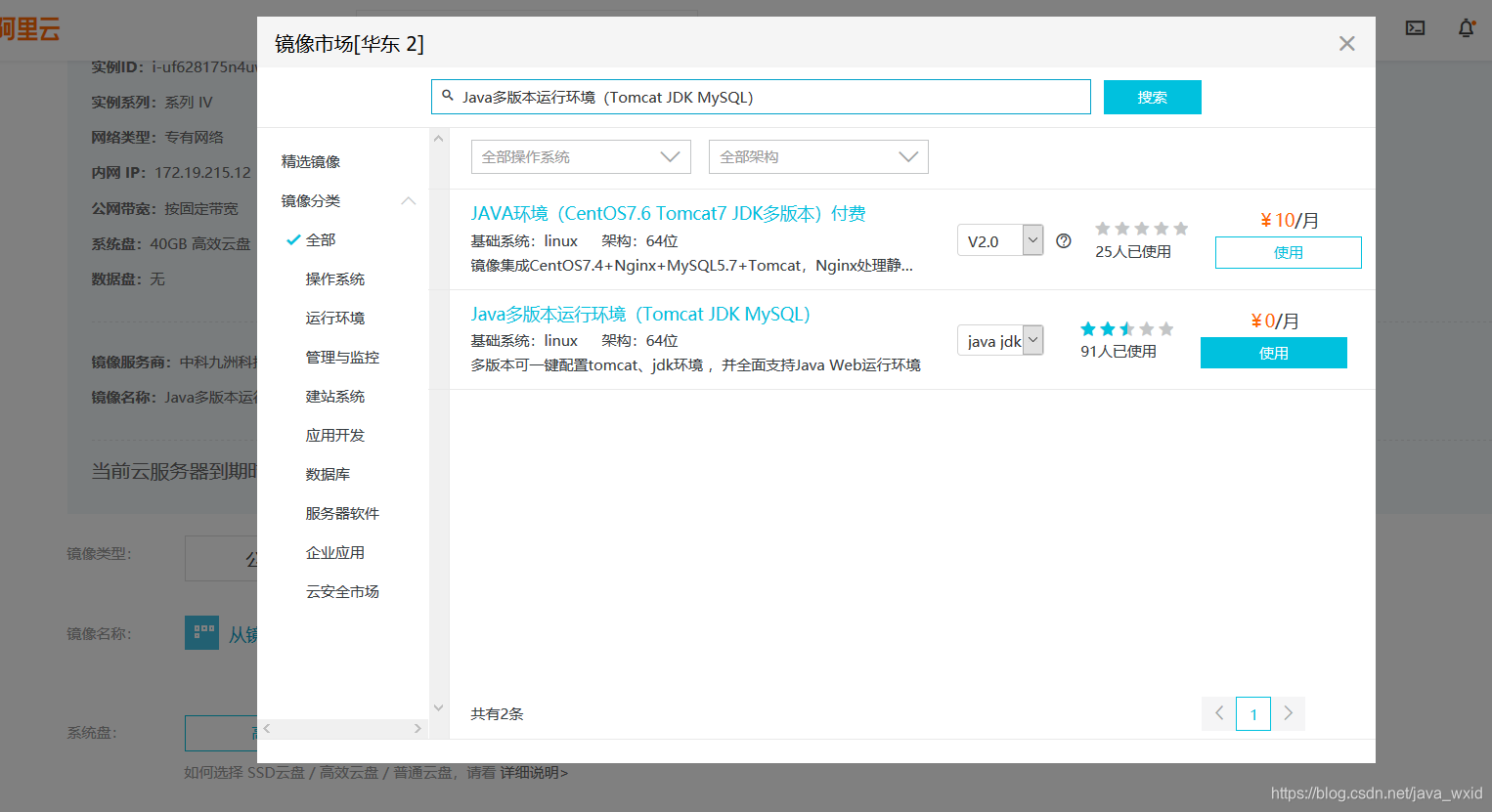The height and width of the screenshot is (812, 1492).
Task: Select 精选镜像 in the sidebar
Action: (x=311, y=162)
